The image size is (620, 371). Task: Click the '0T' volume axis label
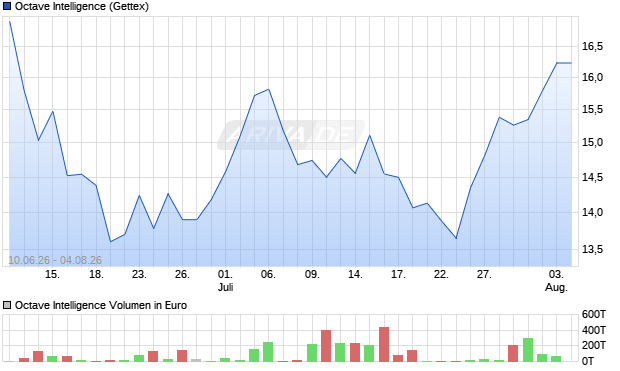tap(588, 361)
